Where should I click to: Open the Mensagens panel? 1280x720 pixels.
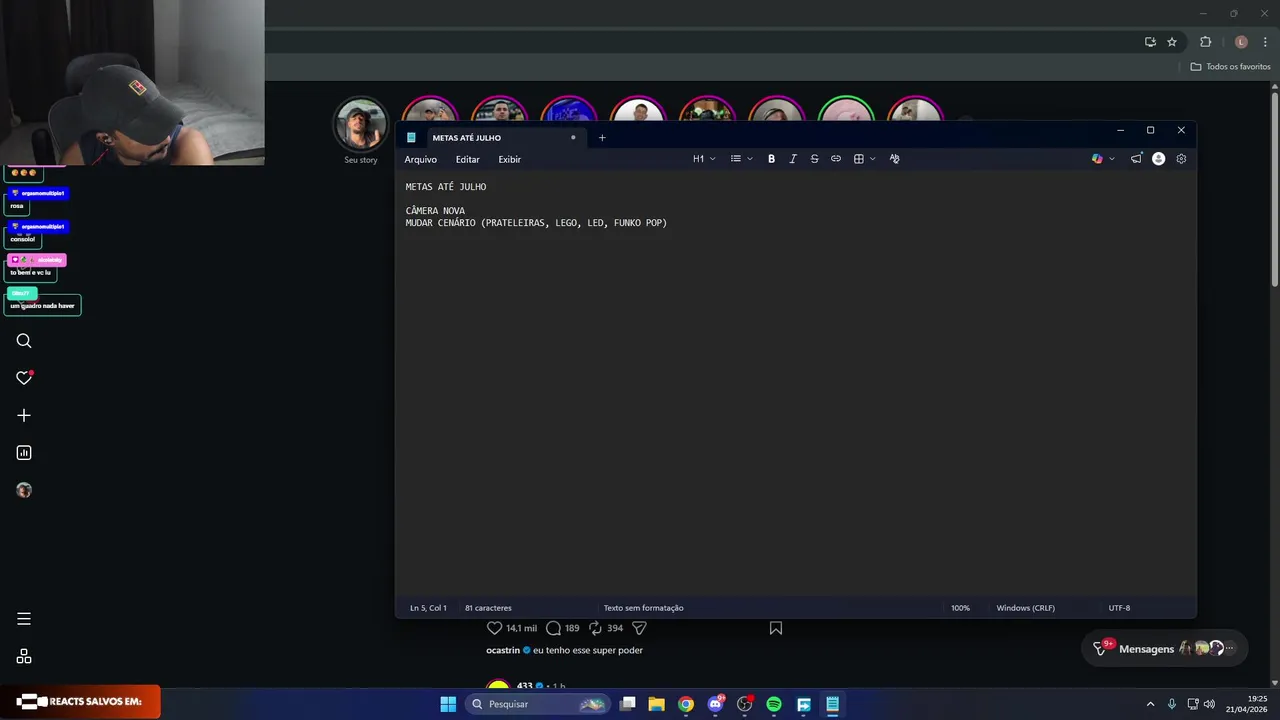tap(1164, 648)
